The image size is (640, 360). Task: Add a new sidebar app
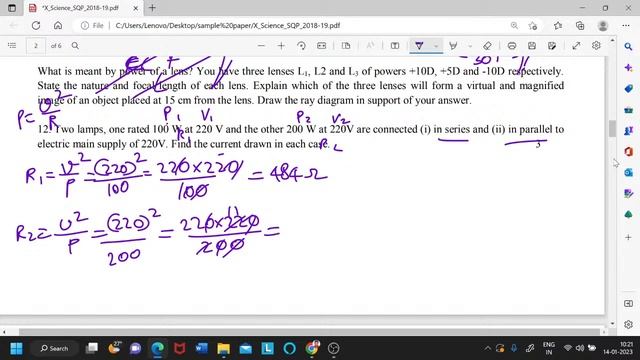click(x=628, y=237)
